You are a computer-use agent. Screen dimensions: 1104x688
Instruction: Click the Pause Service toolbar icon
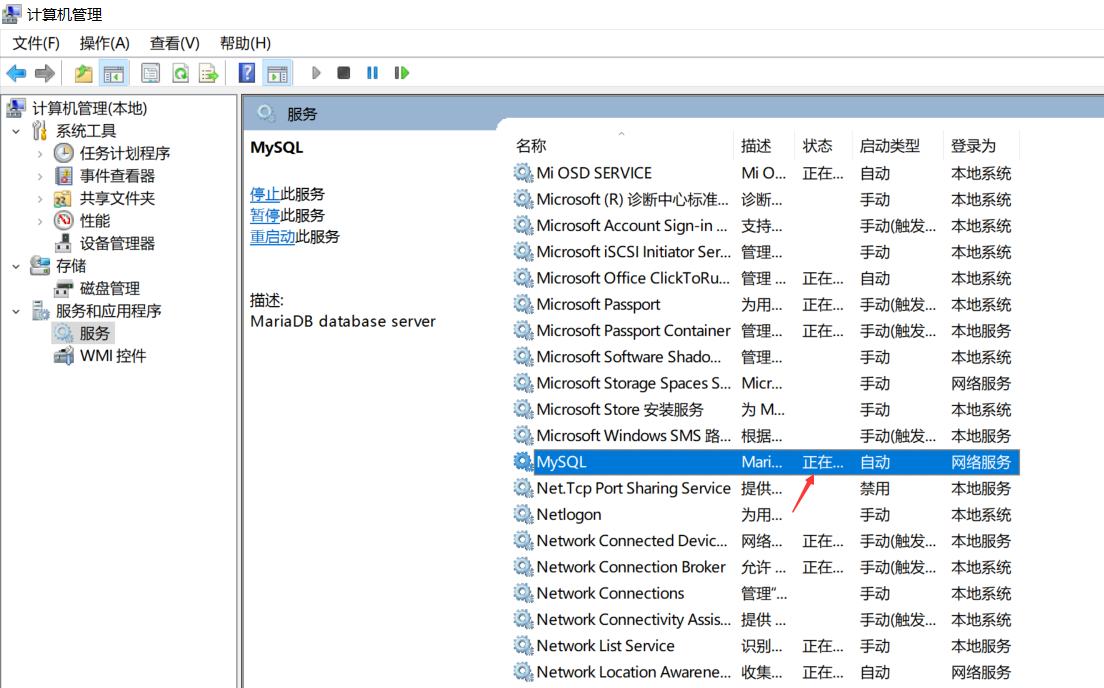click(x=372, y=73)
